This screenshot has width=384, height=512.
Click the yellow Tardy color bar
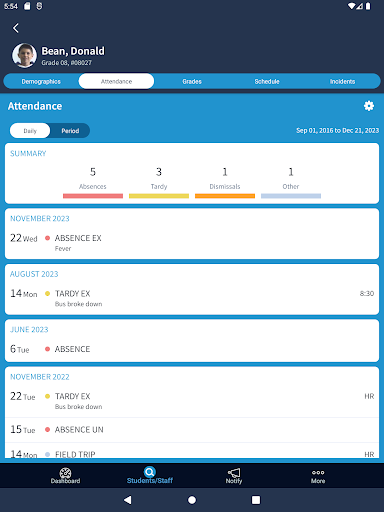159,196
